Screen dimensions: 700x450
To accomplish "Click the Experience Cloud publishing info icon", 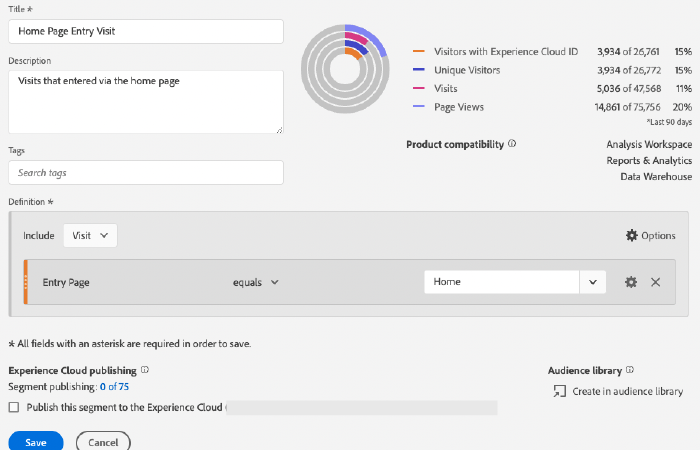I will (145, 370).
